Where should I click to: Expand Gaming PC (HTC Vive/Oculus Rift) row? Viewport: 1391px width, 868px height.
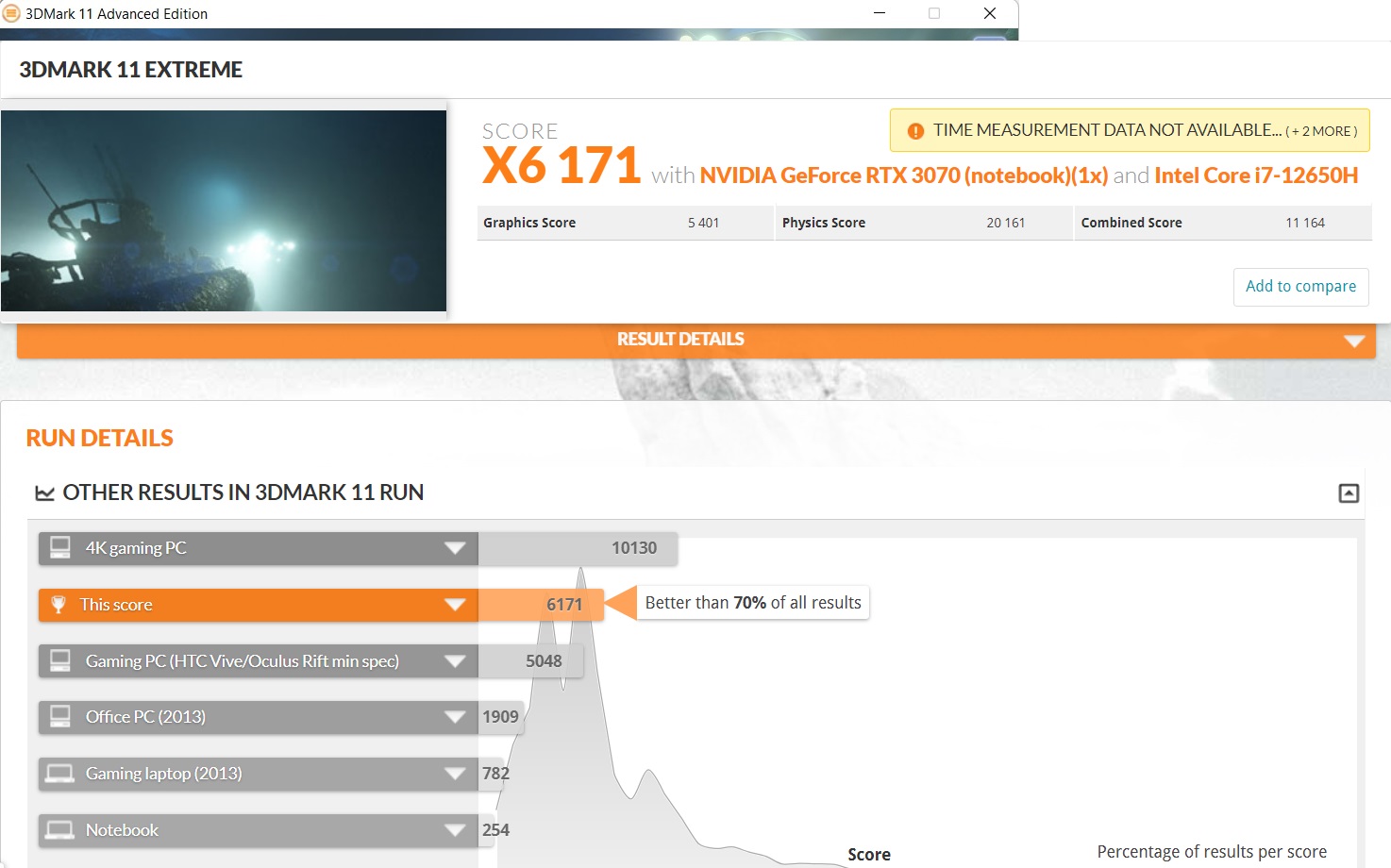tap(455, 661)
